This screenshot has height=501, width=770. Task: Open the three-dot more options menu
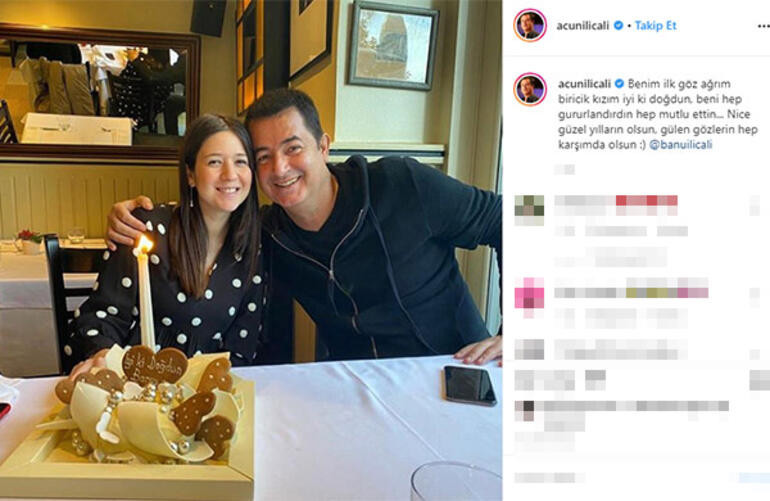click(763, 27)
